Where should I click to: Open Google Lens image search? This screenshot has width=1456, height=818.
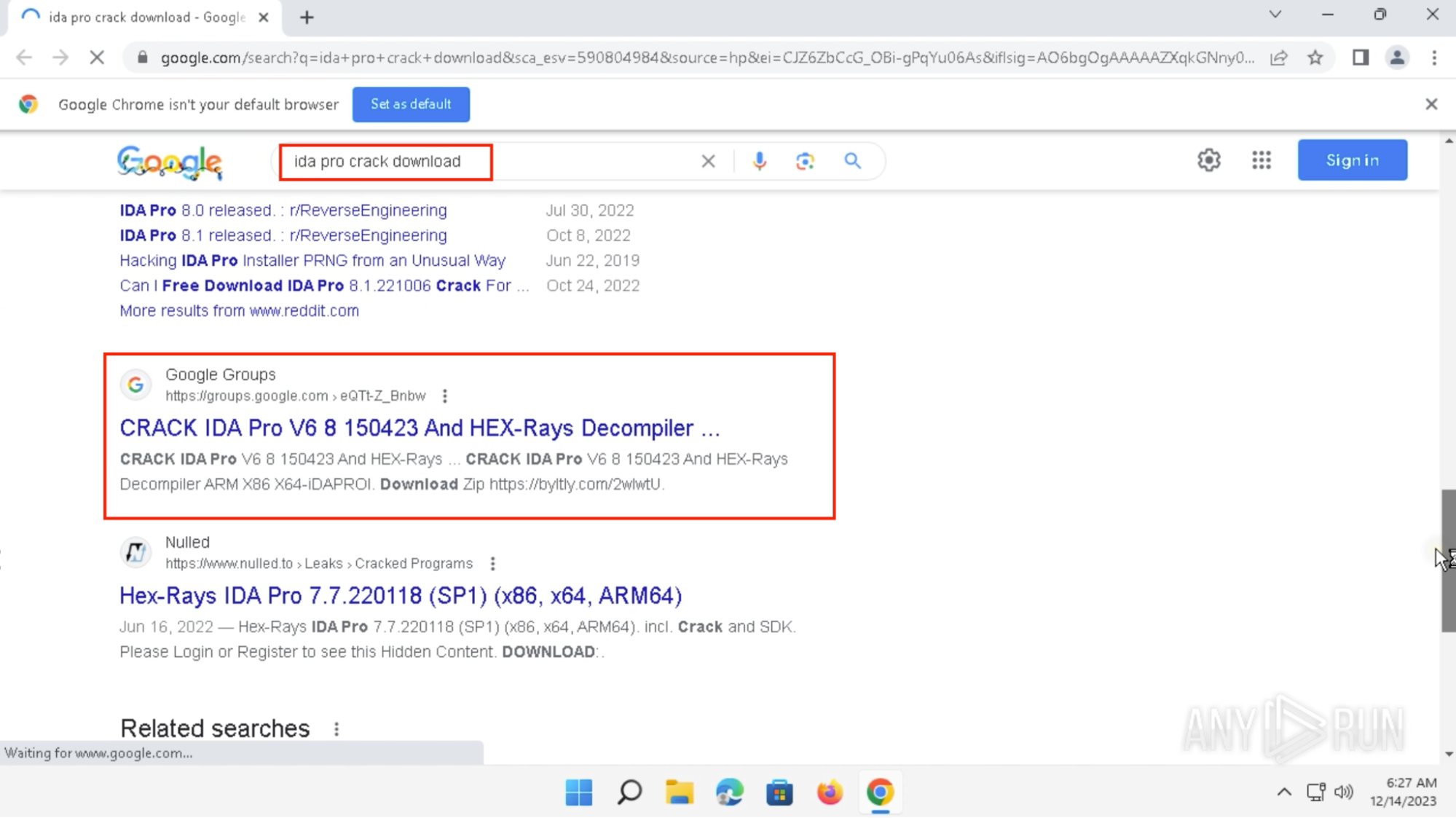pos(804,161)
